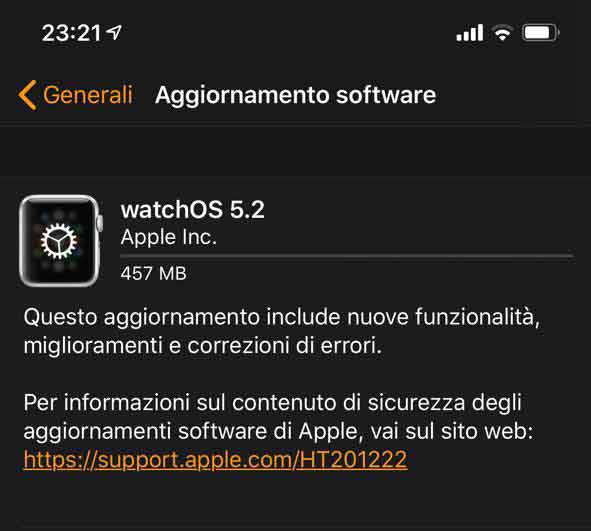Open the support.apple.com/HT201222 link

click(x=215, y=459)
